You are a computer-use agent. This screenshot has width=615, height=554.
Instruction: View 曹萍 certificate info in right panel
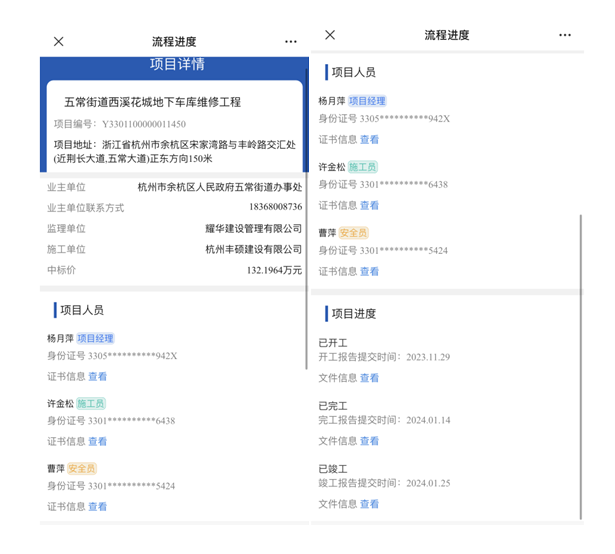pos(369,271)
